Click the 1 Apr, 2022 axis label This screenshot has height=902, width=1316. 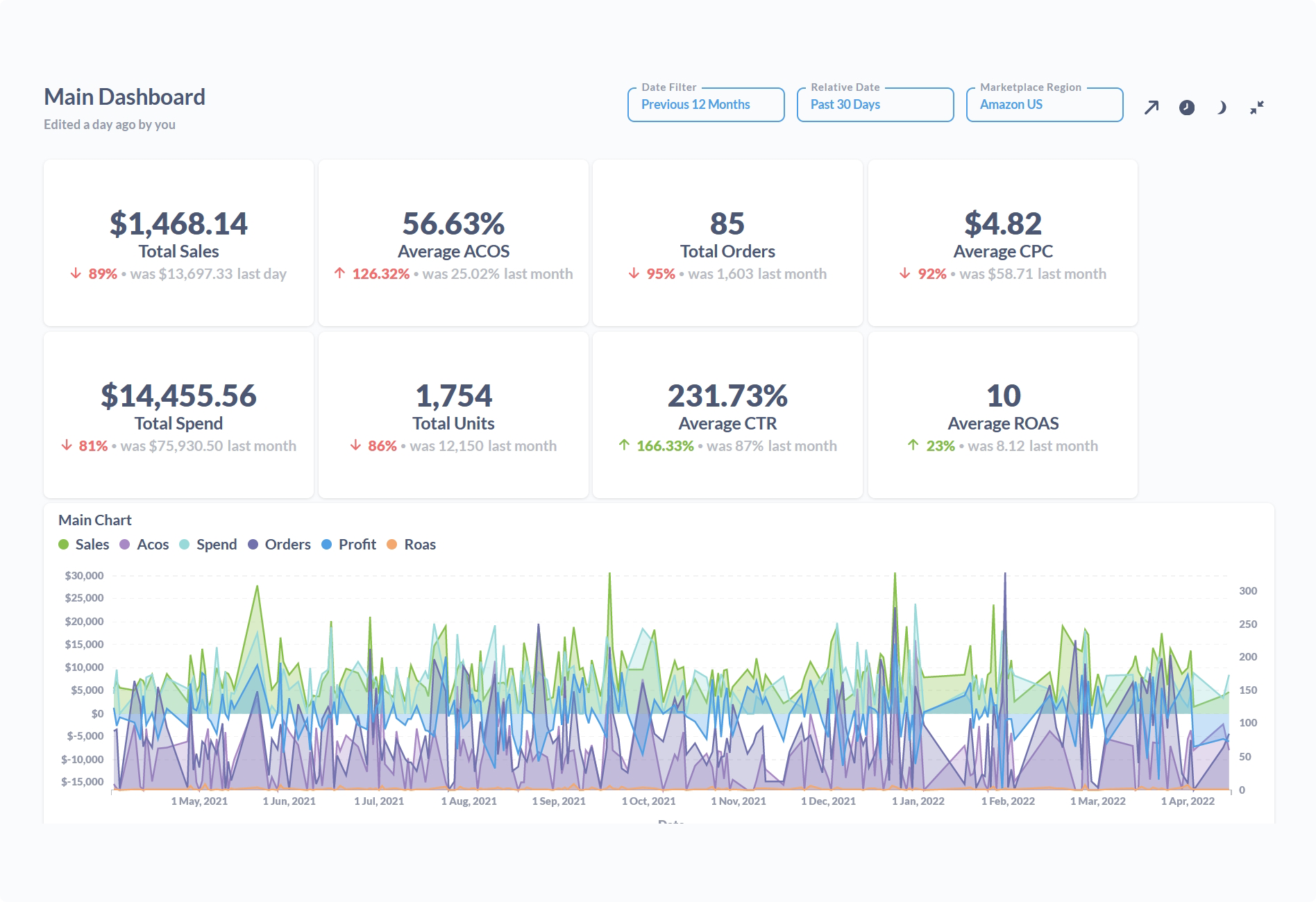pyautogui.click(x=1188, y=801)
